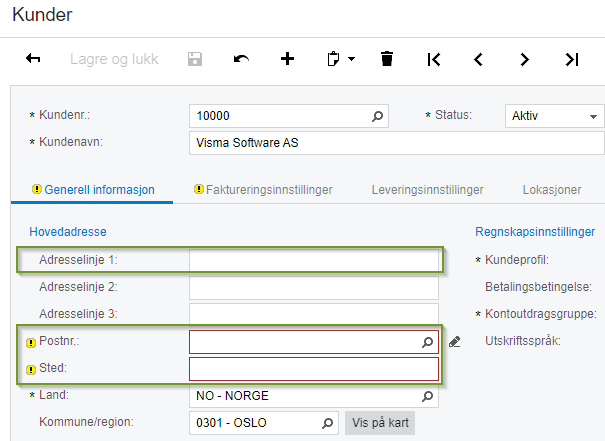
Task: Click the Adresselinje 2 input field
Action: (x=314, y=287)
